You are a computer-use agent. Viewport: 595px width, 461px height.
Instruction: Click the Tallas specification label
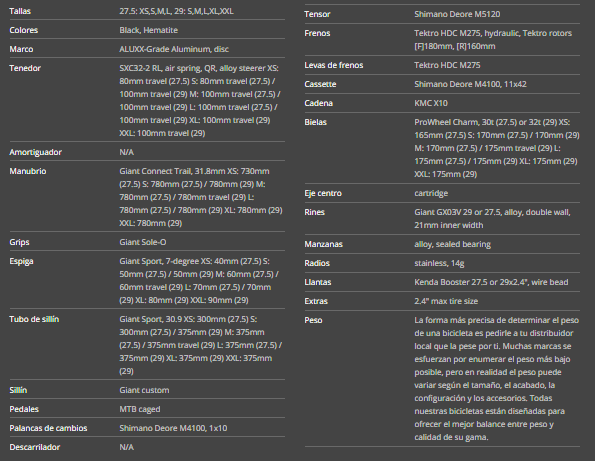click(20, 11)
